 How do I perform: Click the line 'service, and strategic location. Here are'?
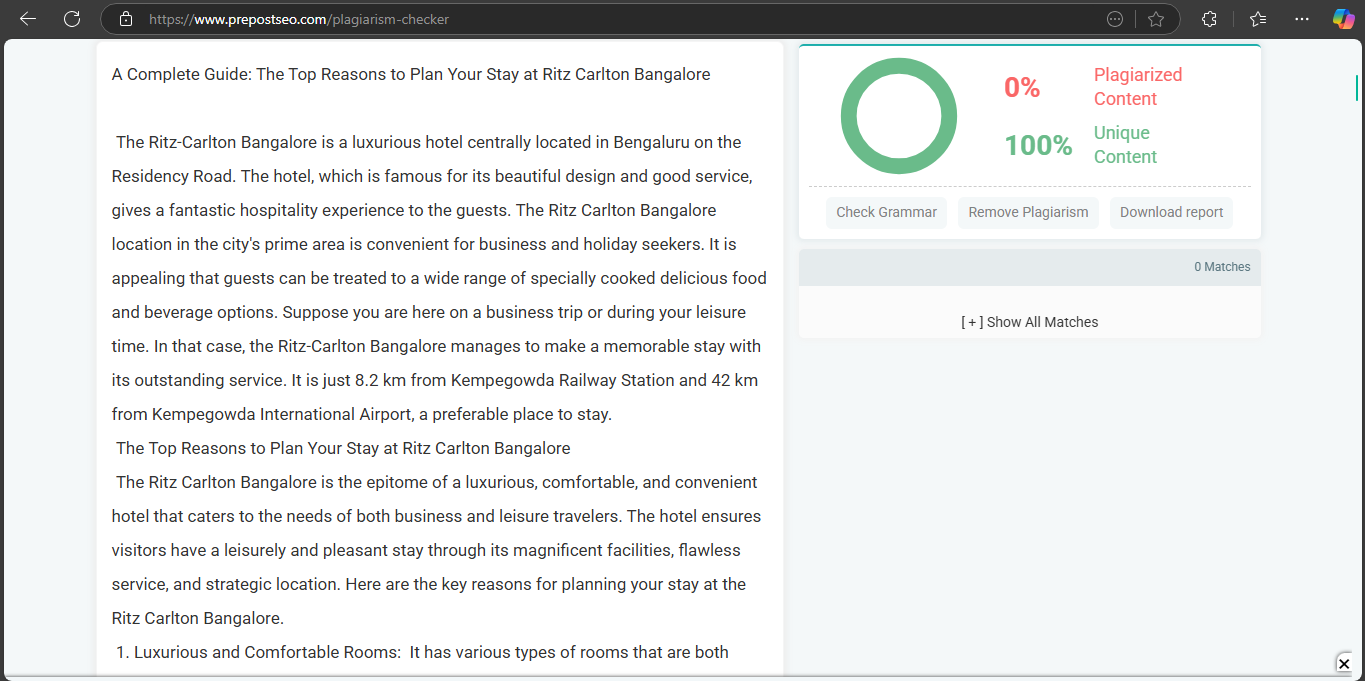(x=428, y=584)
